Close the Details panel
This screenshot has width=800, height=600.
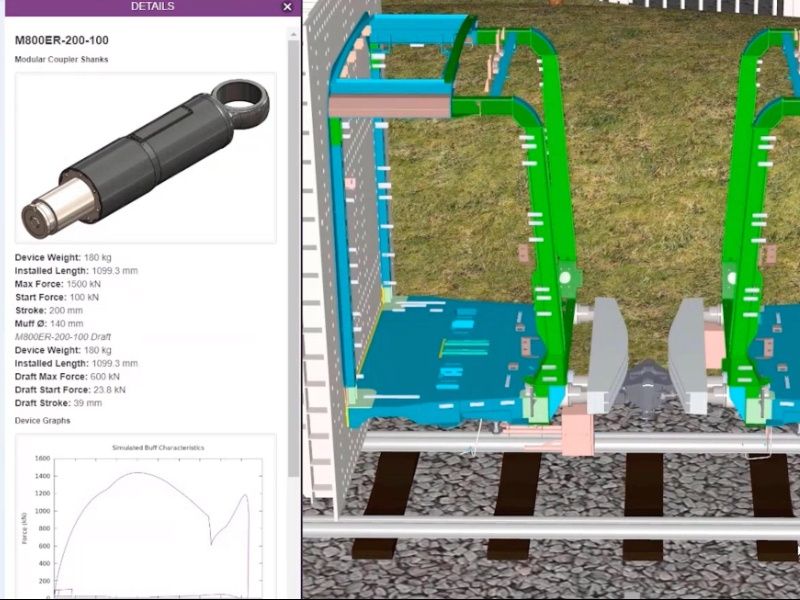pos(287,7)
